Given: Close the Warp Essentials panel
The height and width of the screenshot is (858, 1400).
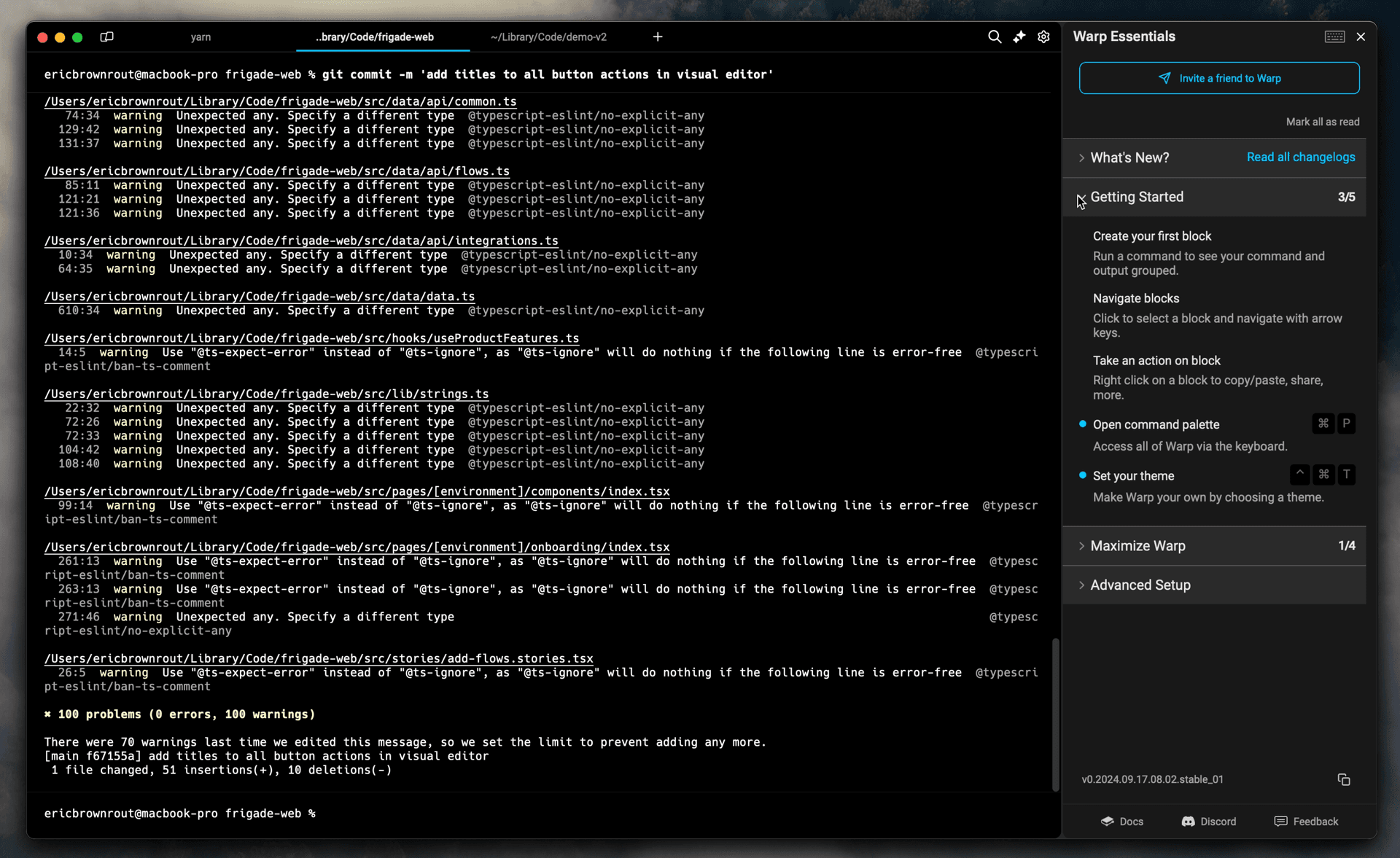Looking at the screenshot, I should coord(1361,36).
